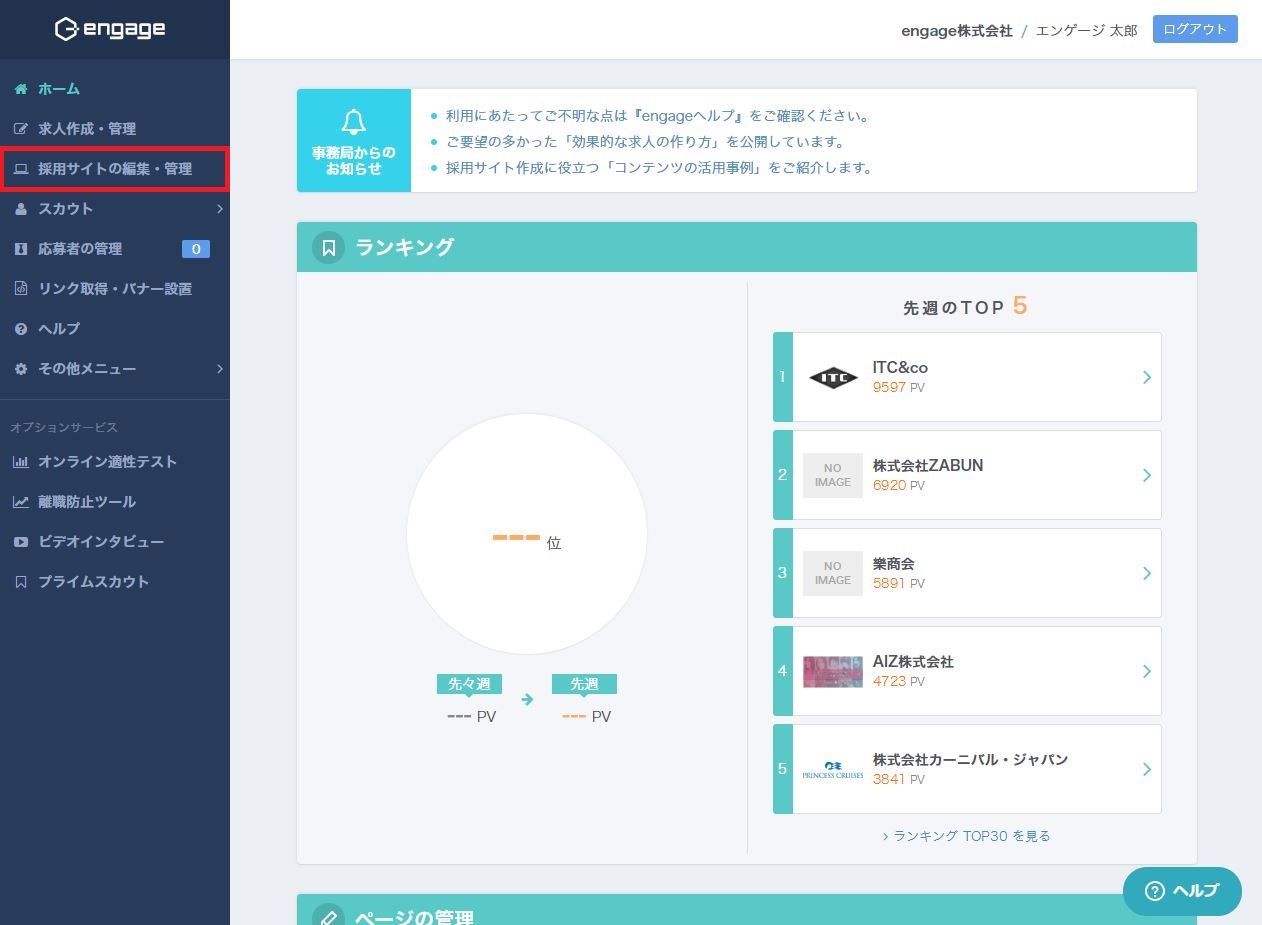Click the 9597 PV count
The image size is (1262, 925).
(x=898, y=387)
